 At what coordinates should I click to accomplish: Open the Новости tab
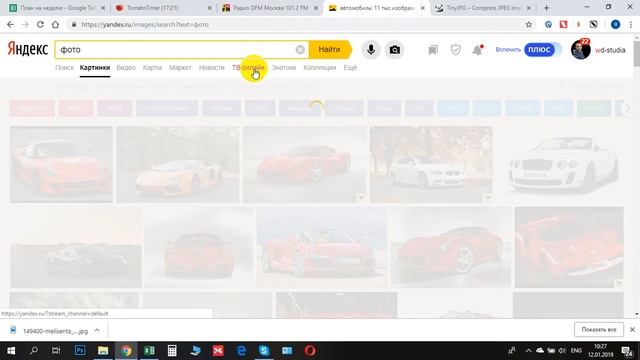click(211, 68)
